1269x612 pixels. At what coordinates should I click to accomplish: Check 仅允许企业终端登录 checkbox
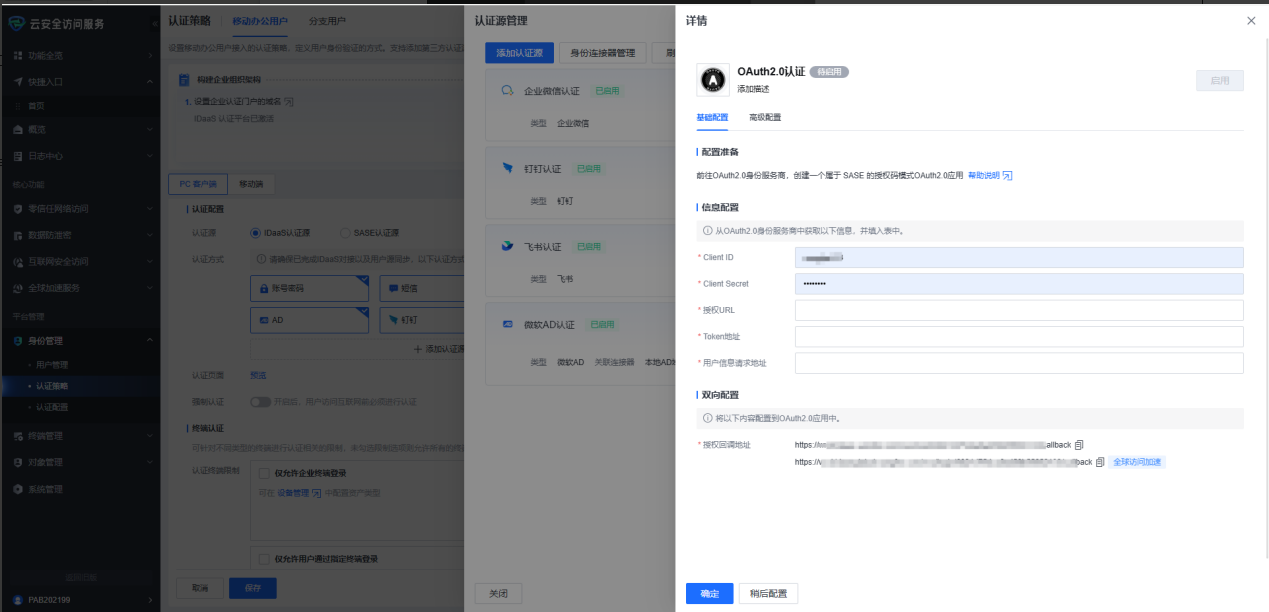pos(264,473)
